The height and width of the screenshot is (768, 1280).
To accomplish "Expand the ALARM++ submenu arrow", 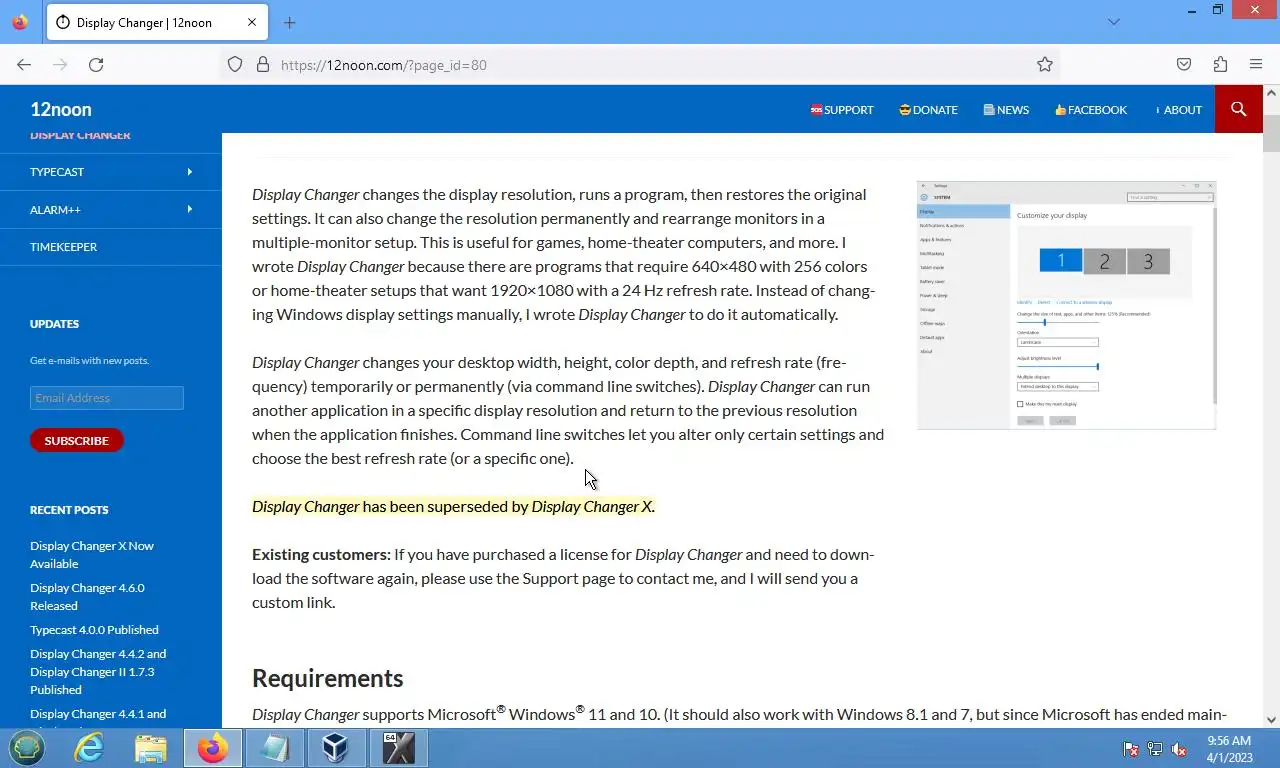I will pos(189,209).
